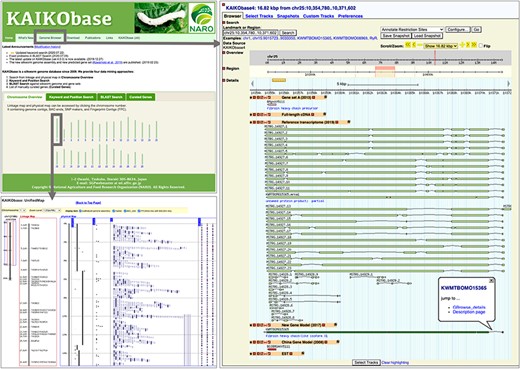This screenshot has width=520, height=369.
Task: Open the Select Tracks tab
Action: pos(259,16)
